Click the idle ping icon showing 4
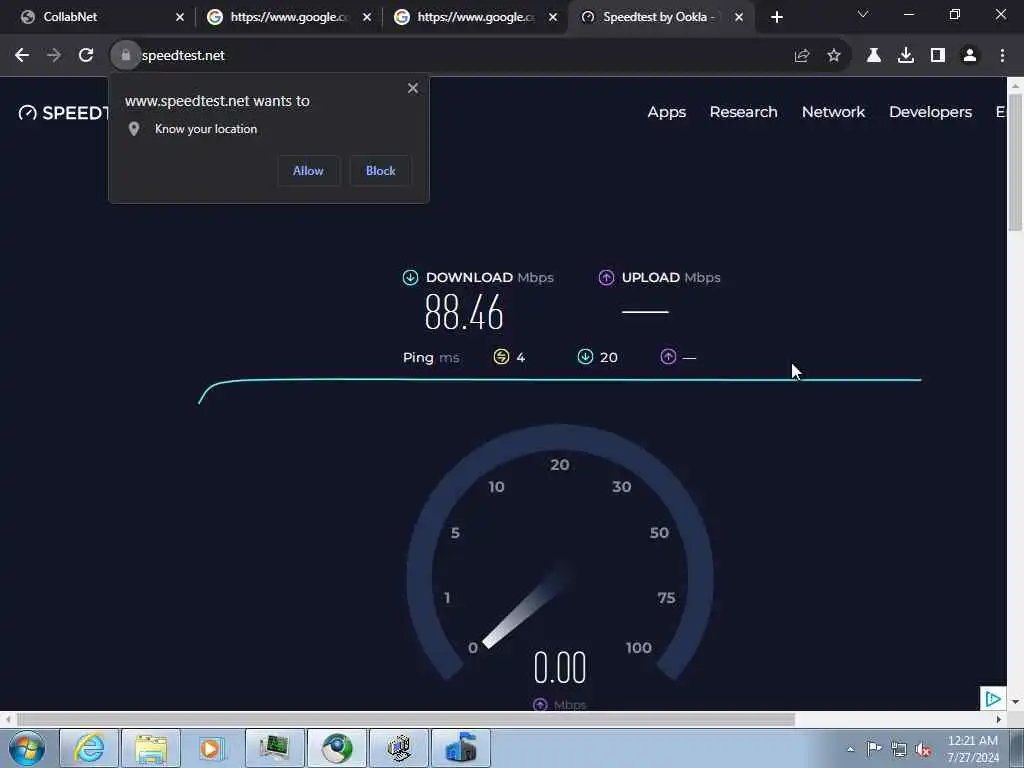This screenshot has width=1024, height=768. click(501, 357)
